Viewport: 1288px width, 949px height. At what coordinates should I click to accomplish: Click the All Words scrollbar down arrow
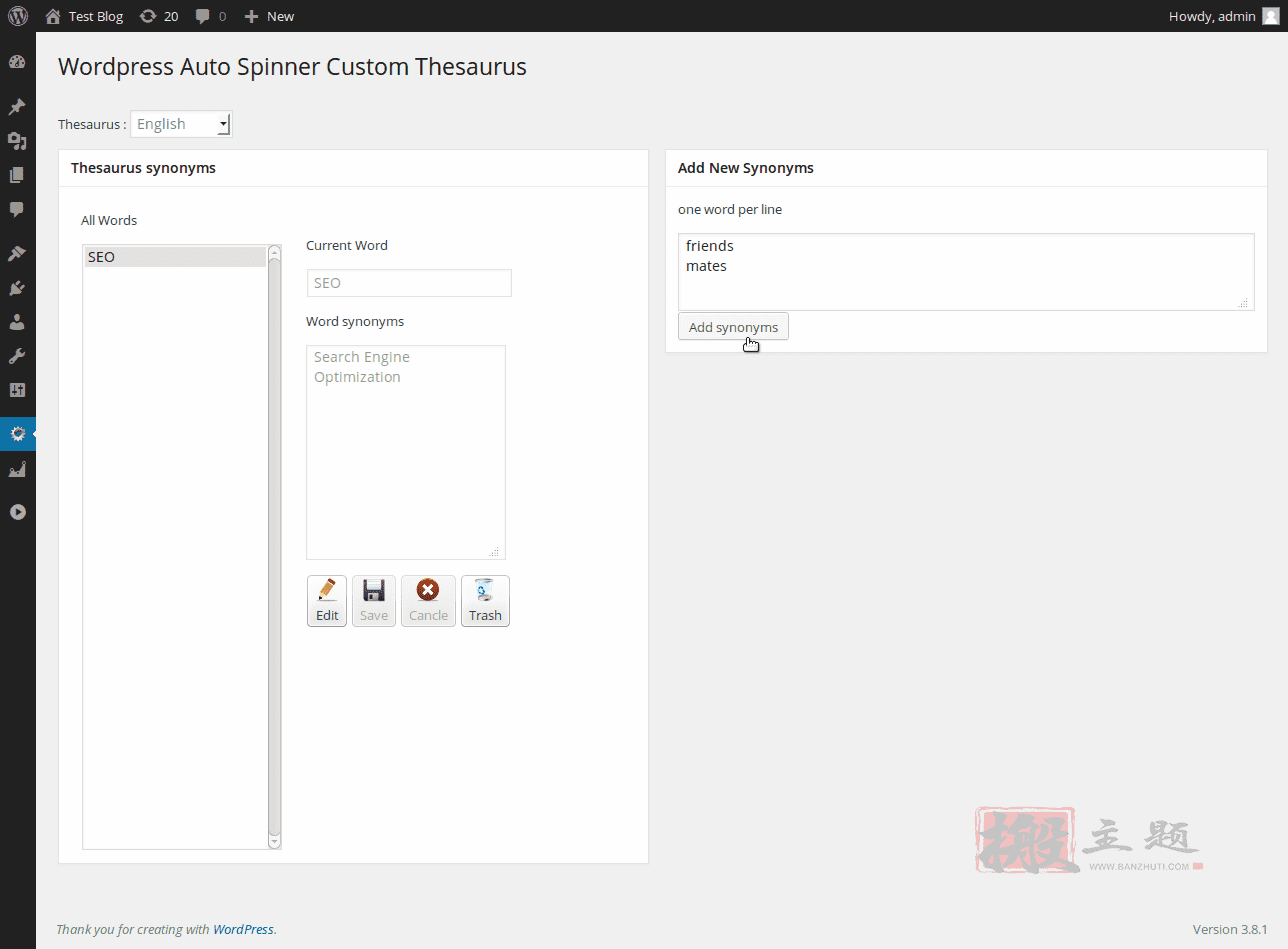pos(275,843)
